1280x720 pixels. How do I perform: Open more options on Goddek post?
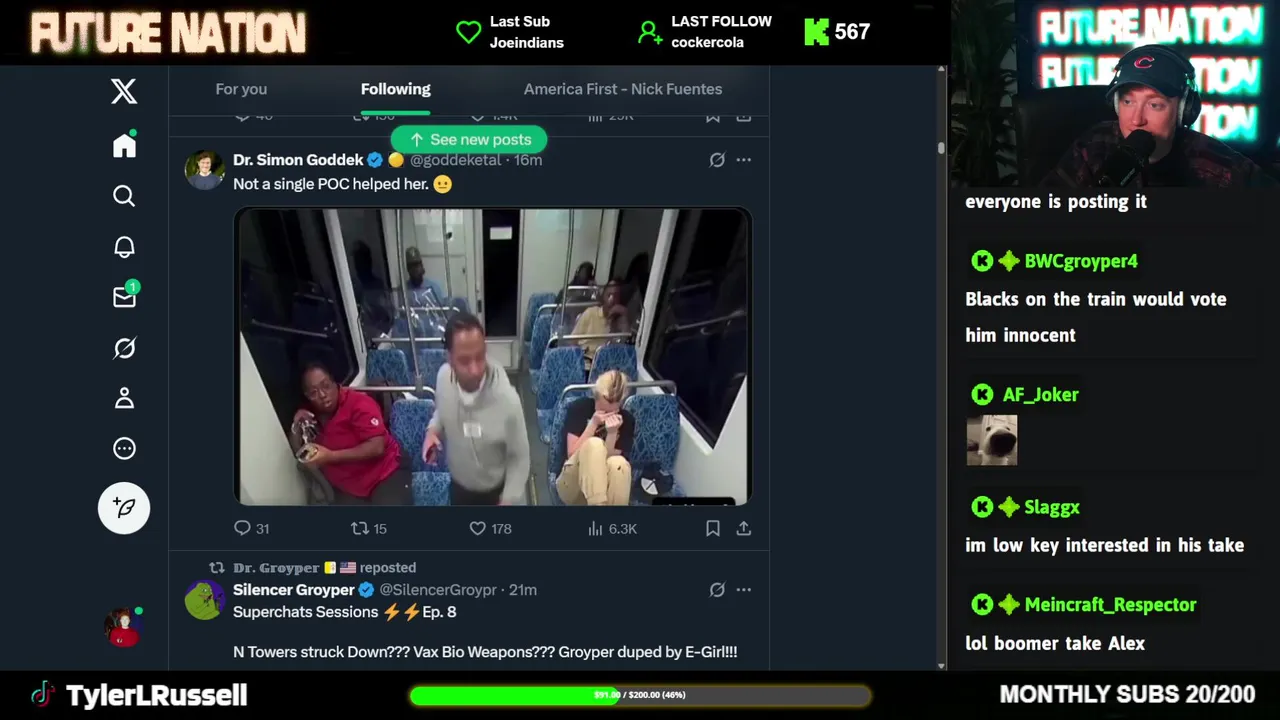coord(744,160)
